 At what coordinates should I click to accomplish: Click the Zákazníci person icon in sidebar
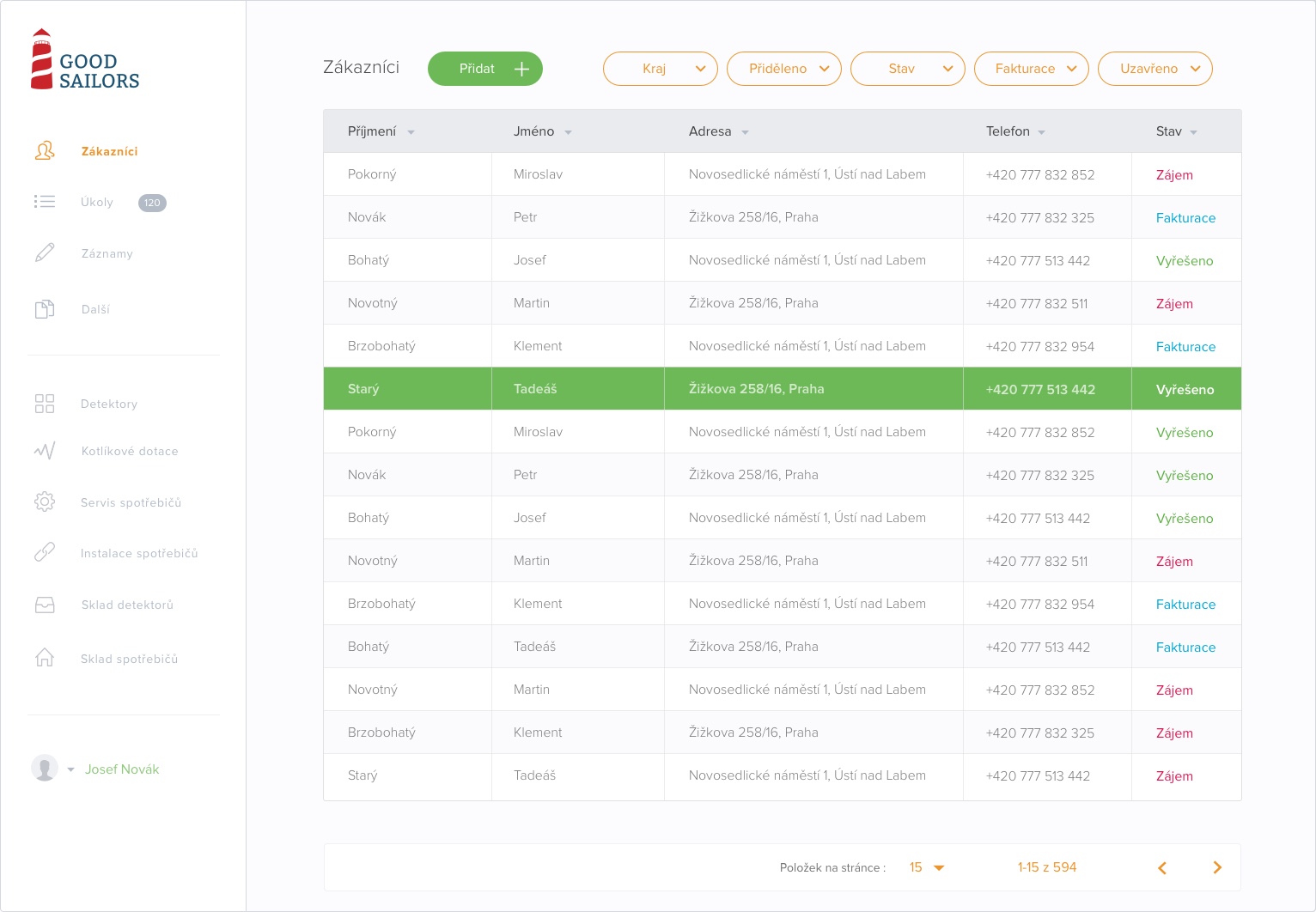point(45,151)
